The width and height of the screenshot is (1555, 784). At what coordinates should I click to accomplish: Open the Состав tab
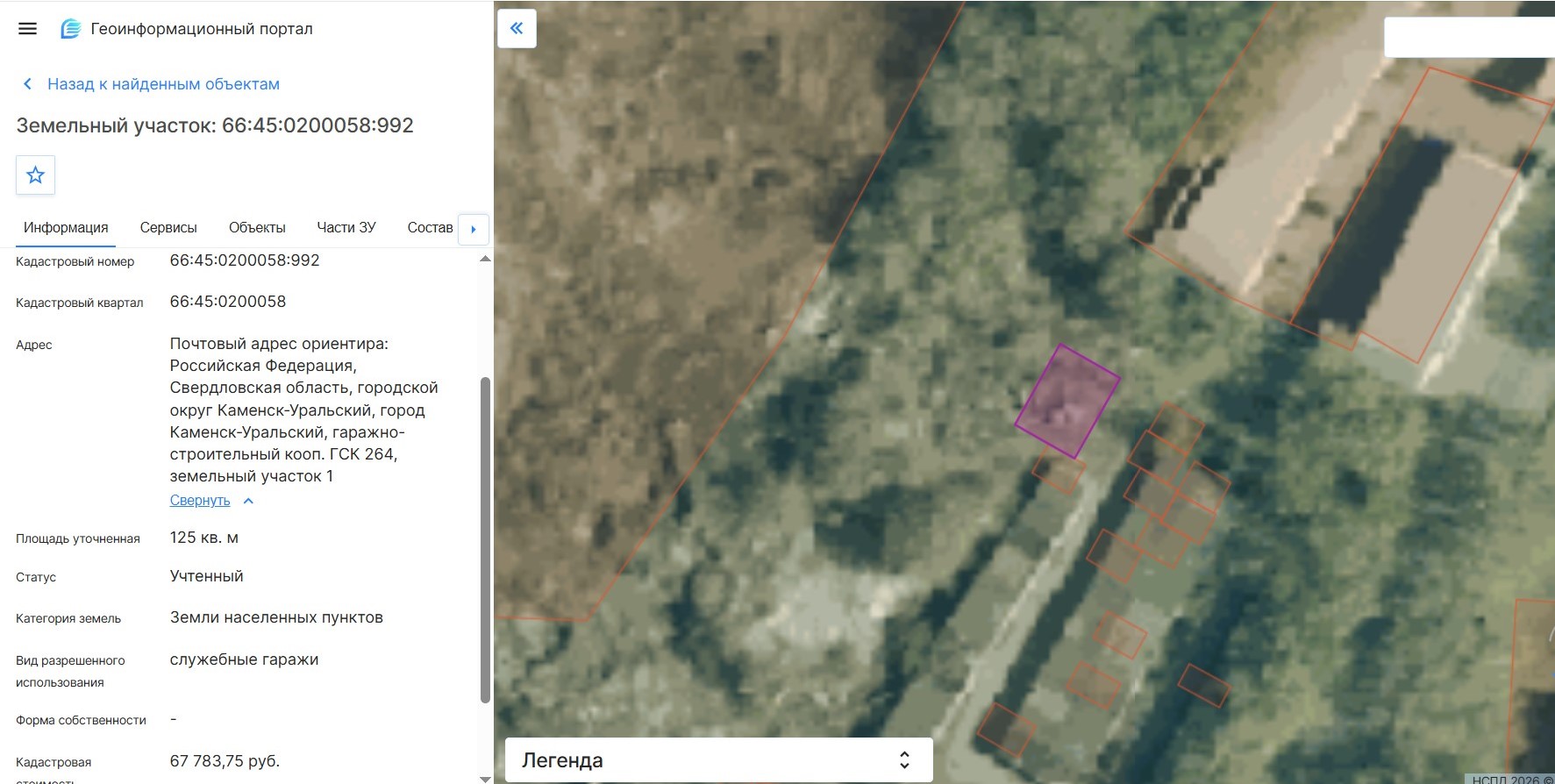click(x=430, y=227)
